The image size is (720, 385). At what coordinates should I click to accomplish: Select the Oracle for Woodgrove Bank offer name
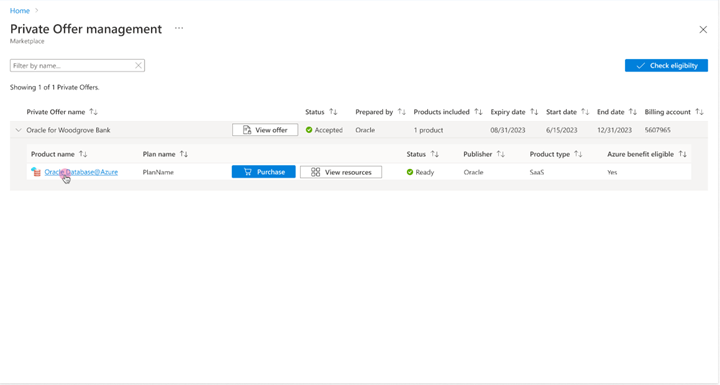pos(68,130)
